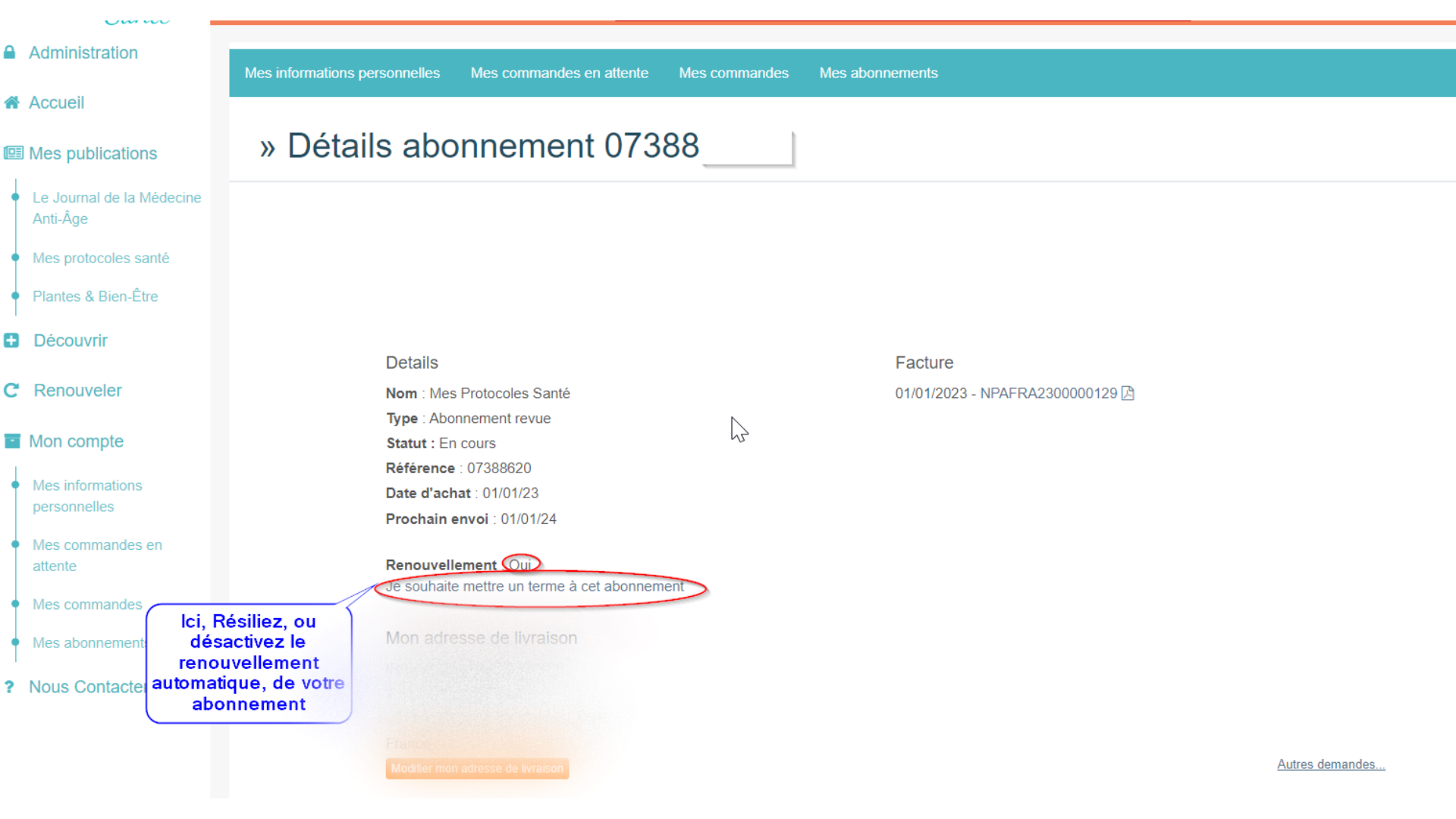Screen dimensions: 1456x819
Task: Click the plus icon beside Découvrir
Action: click(x=11, y=340)
